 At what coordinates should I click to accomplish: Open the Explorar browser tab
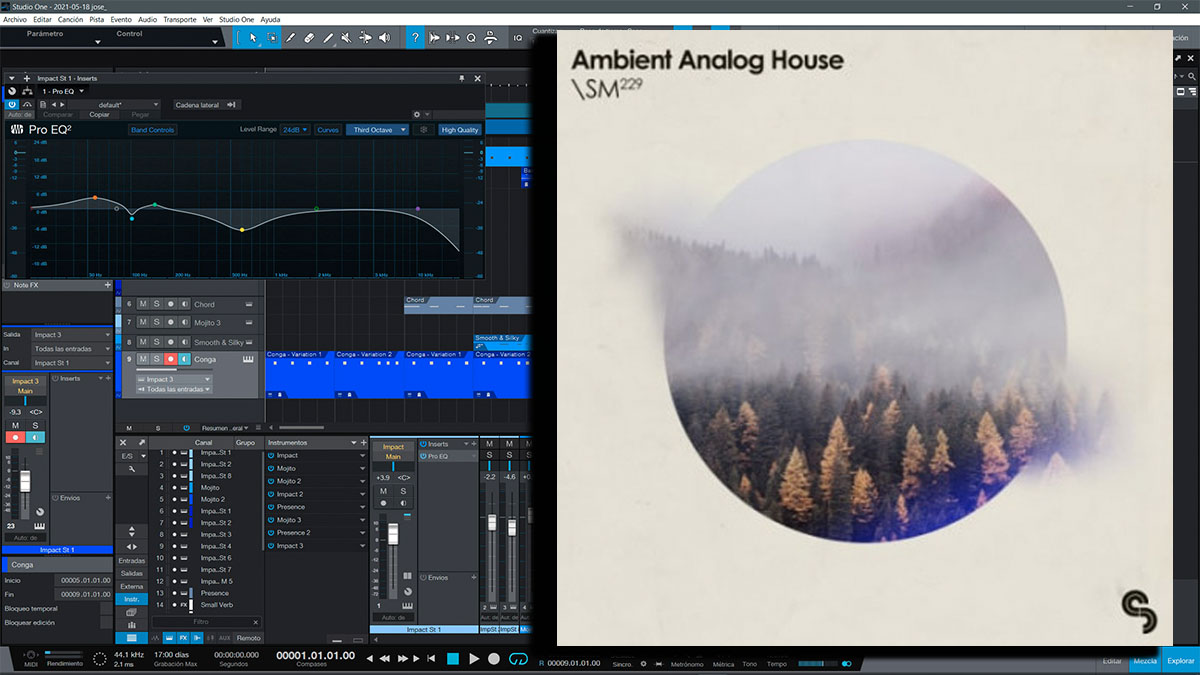point(1180,661)
